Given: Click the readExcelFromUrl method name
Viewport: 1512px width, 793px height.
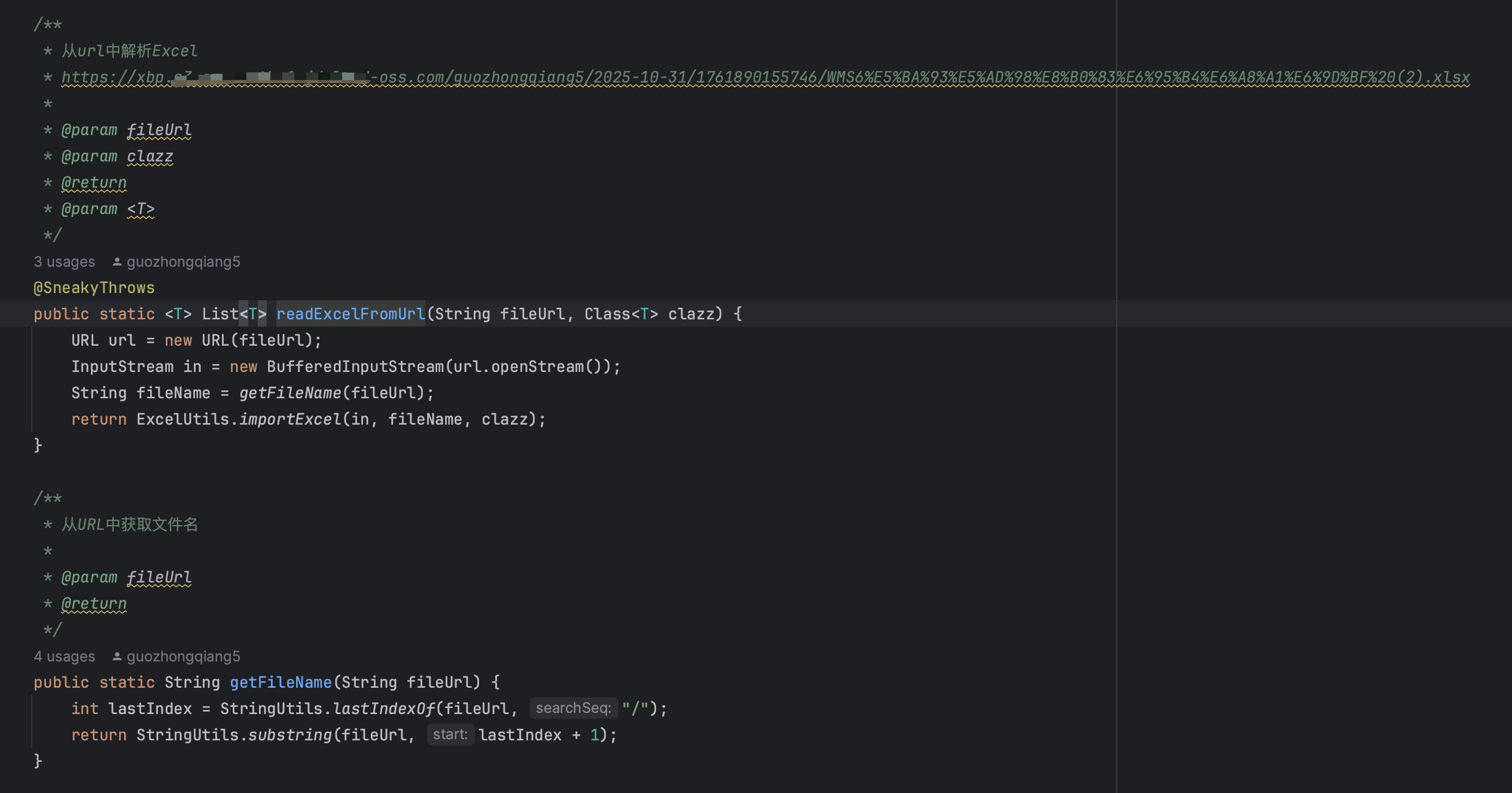Looking at the screenshot, I should pyautogui.click(x=350, y=314).
